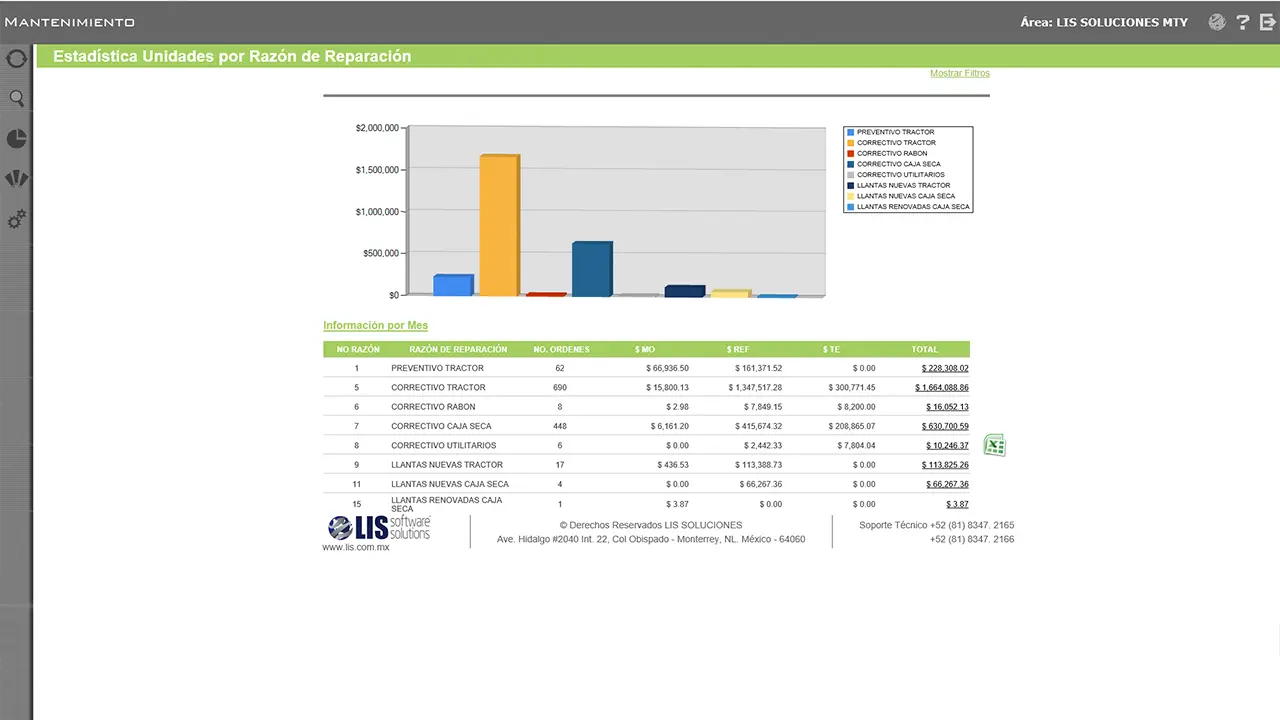Open total $ 630,700.59 for Correctivo Caja Seca

click(944, 426)
